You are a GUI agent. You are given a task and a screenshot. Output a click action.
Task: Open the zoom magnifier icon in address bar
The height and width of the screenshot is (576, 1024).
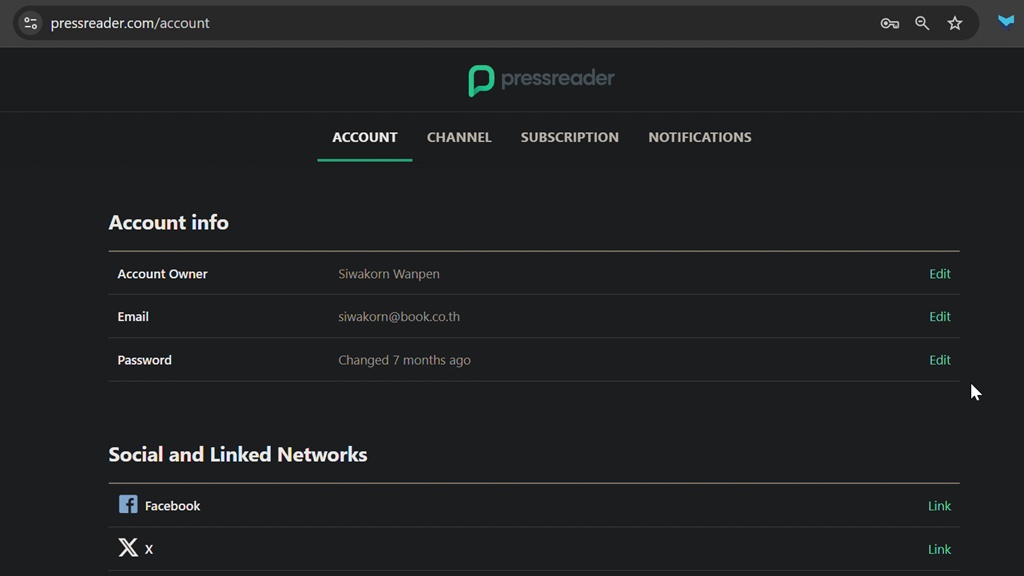click(922, 23)
